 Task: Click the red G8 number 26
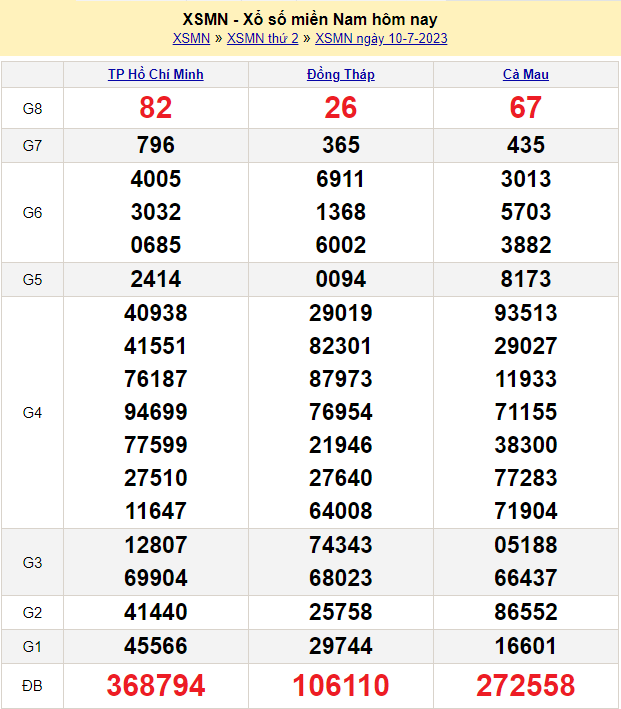[x=341, y=108]
